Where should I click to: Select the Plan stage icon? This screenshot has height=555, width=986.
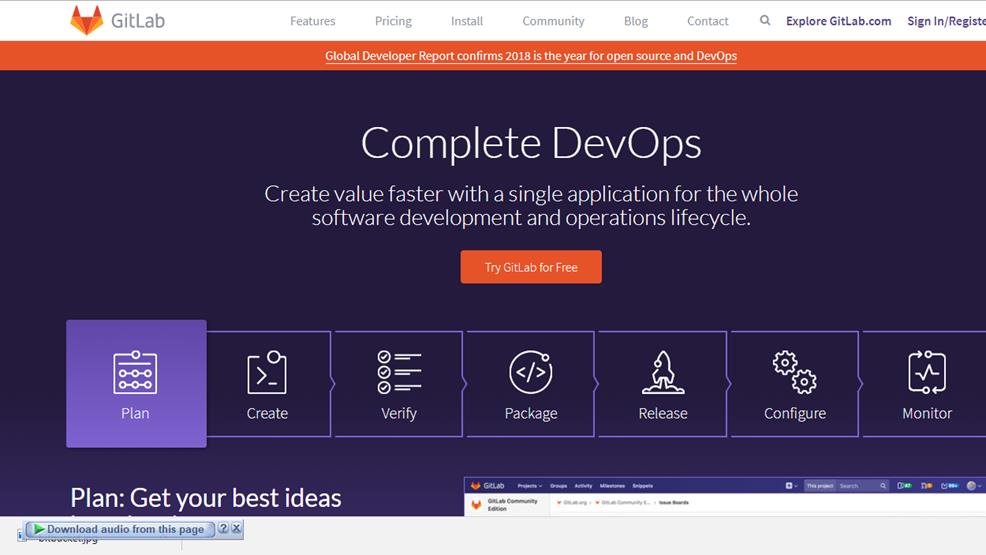click(135, 372)
